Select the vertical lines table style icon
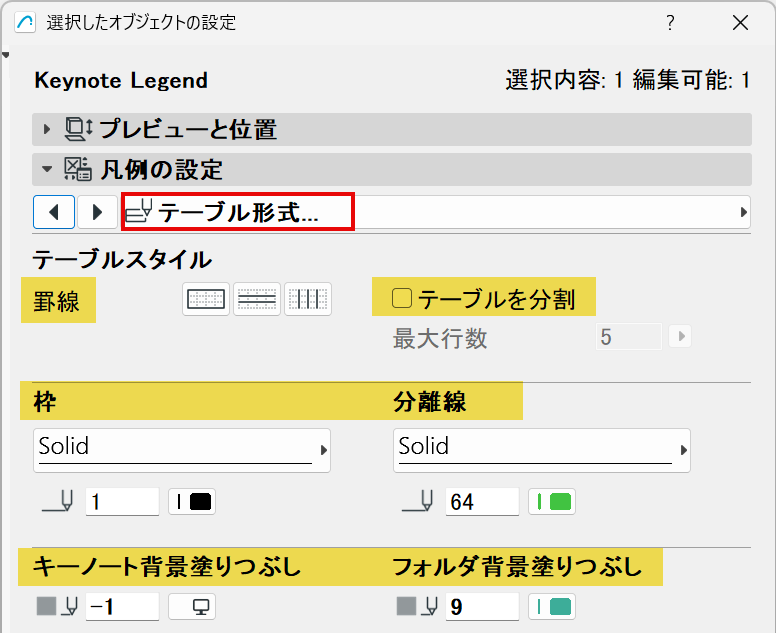 click(308, 299)
